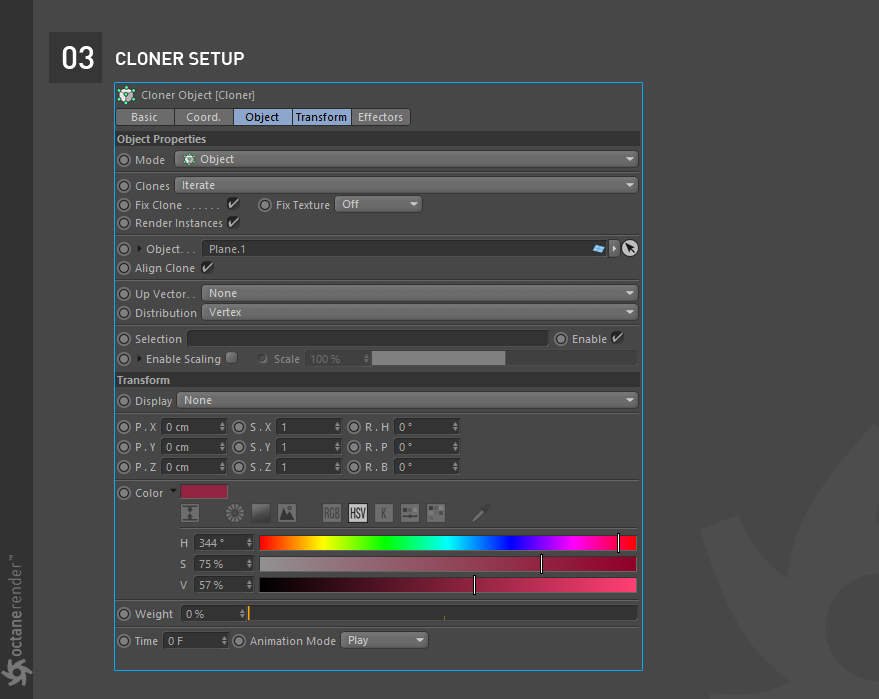Switch to the Basic tab
879x699 pixels.
tap(145, 117)
